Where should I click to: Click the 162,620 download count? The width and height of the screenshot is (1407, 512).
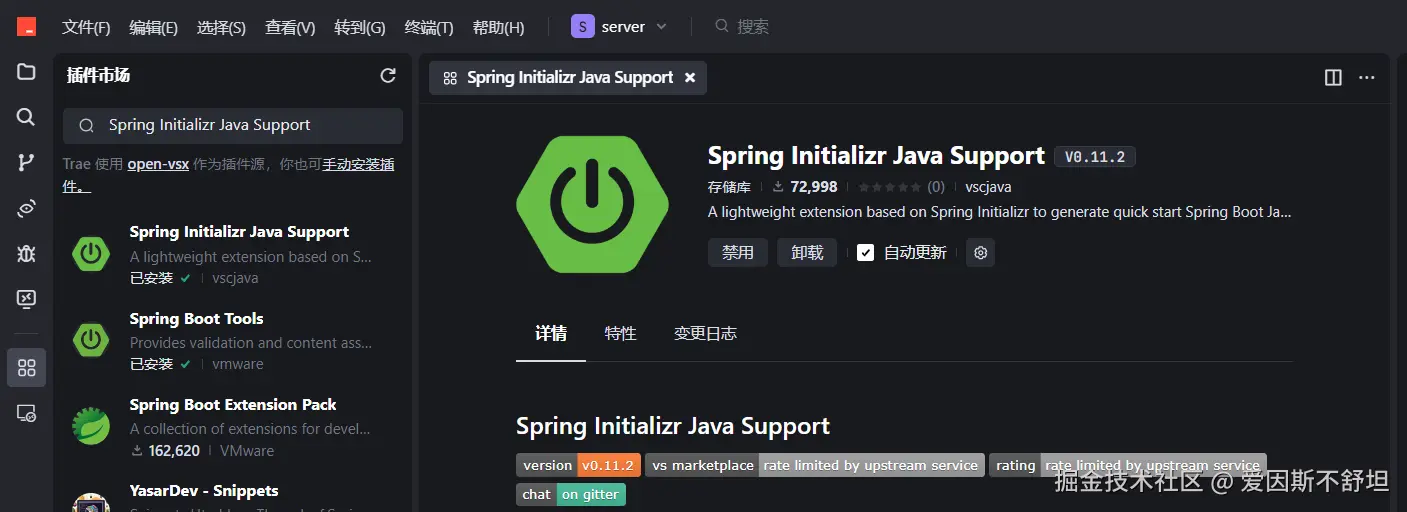[174, 451]
